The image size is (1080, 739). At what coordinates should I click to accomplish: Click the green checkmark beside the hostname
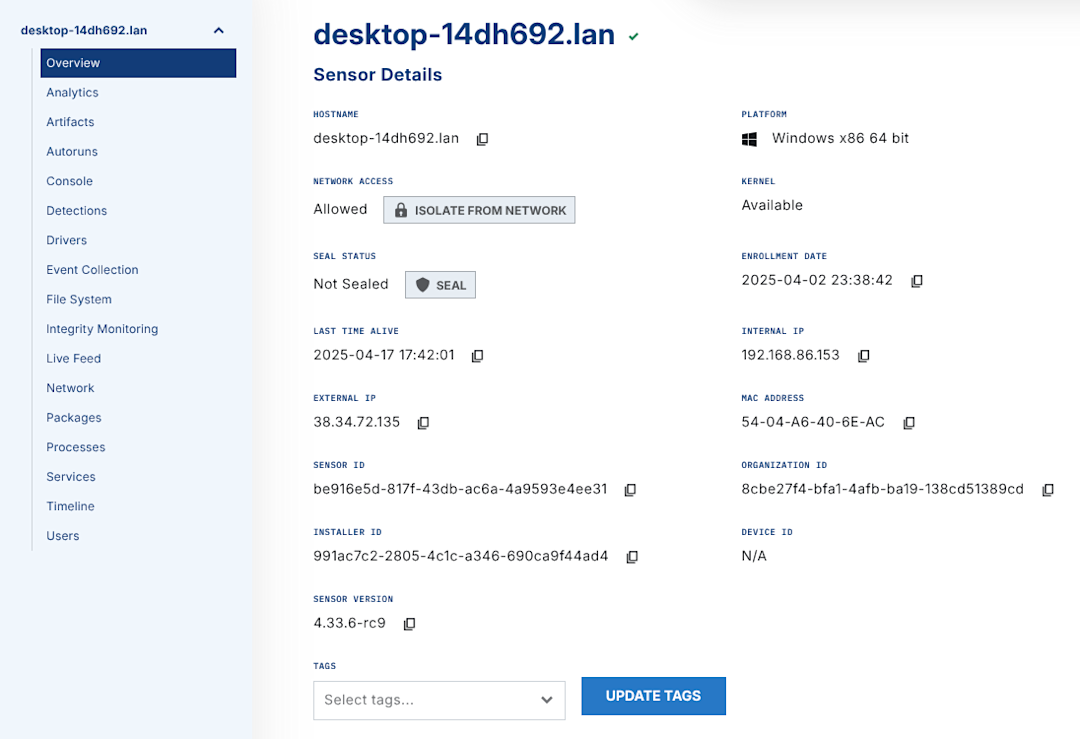click(633, 35)
